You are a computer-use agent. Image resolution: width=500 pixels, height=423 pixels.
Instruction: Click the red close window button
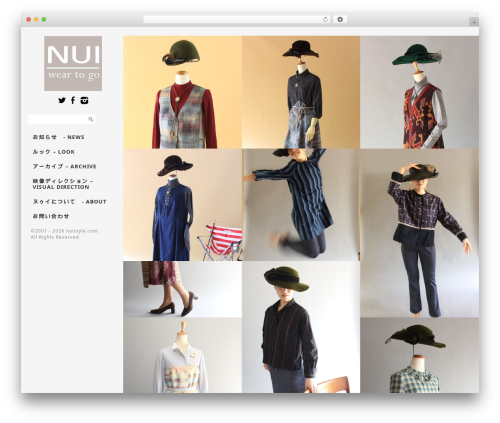(x=29, y=20)
